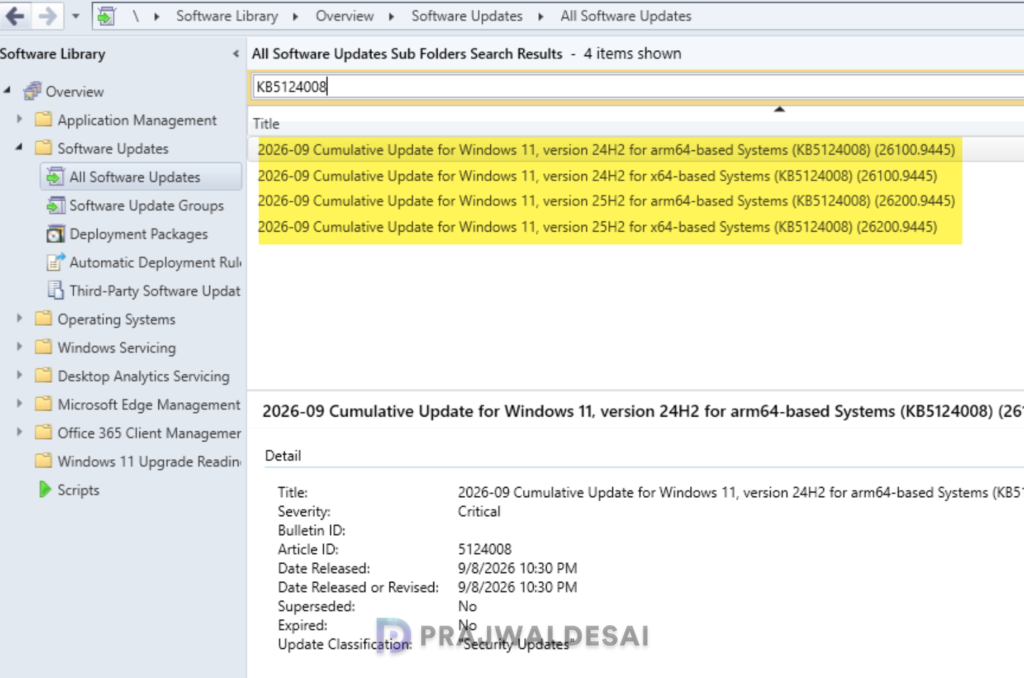Click the Severity value Critical
This screenshot has width=1024, height=678.
pos(479,511)
